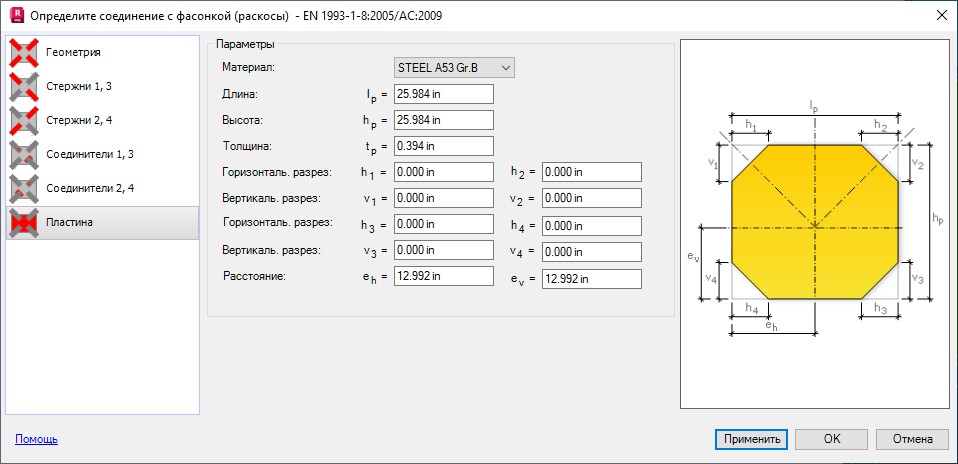Select the Пластина label
Image resolution: width=958 pixels, height=464 pixels.
pos(69,223)
